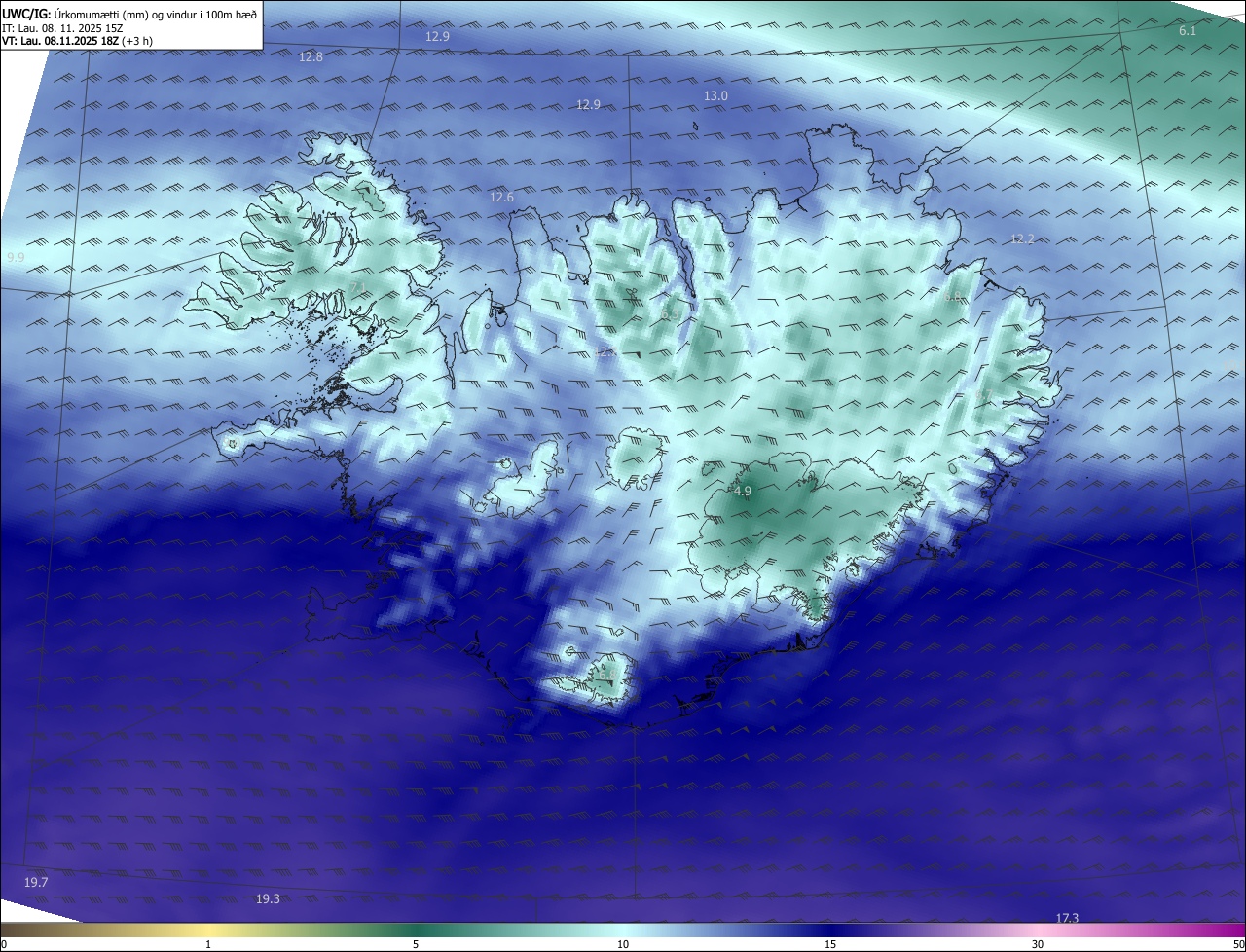Select the 17.3 value label

tap(1067, 918)
